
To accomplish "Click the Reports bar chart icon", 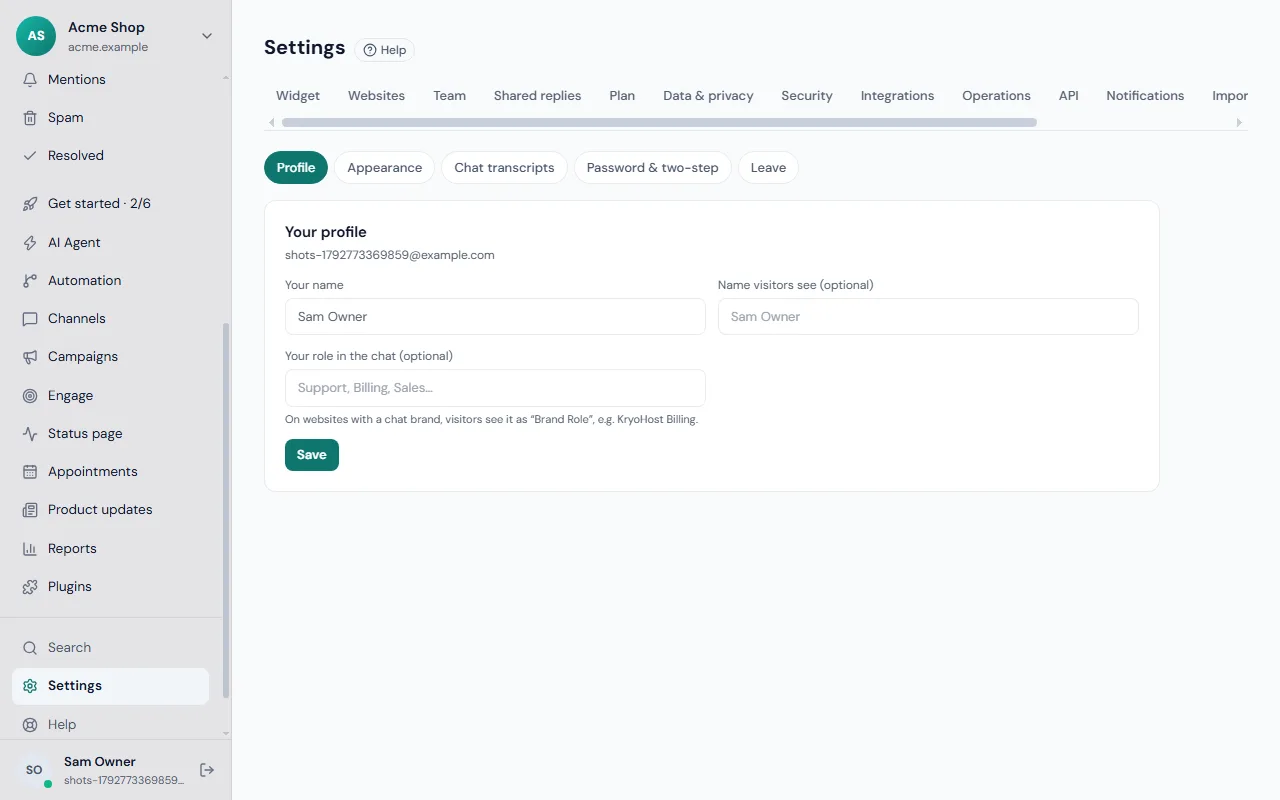I will (30, 548).
